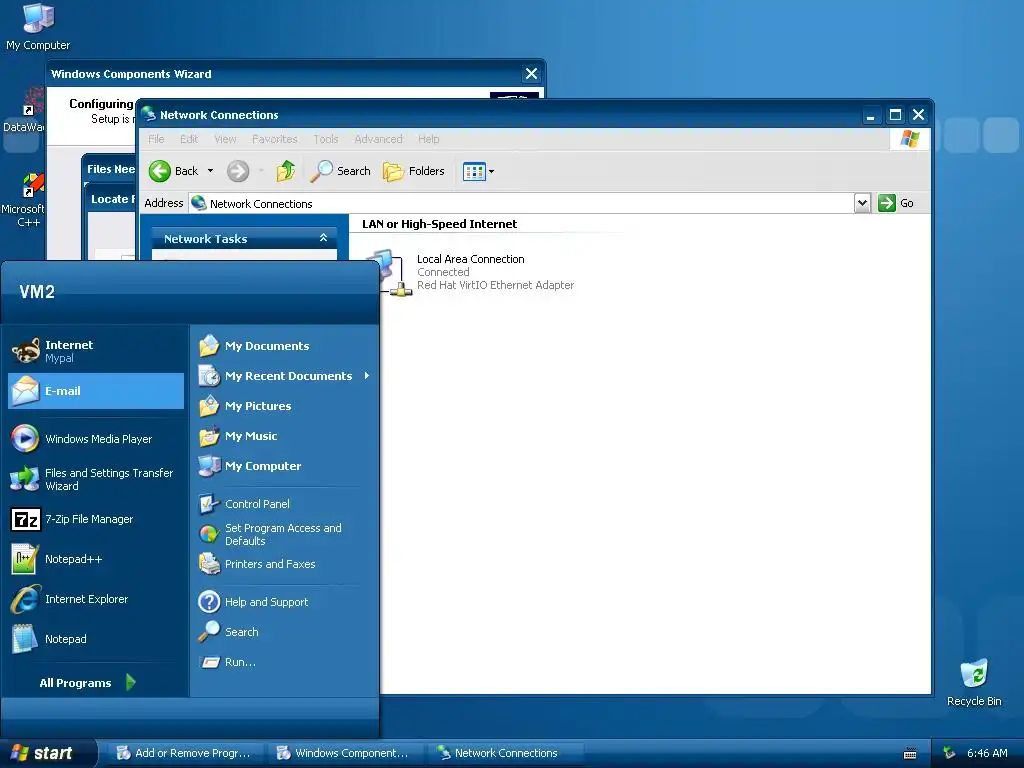Launch Notepad++ from Start menu

point(96,559)
